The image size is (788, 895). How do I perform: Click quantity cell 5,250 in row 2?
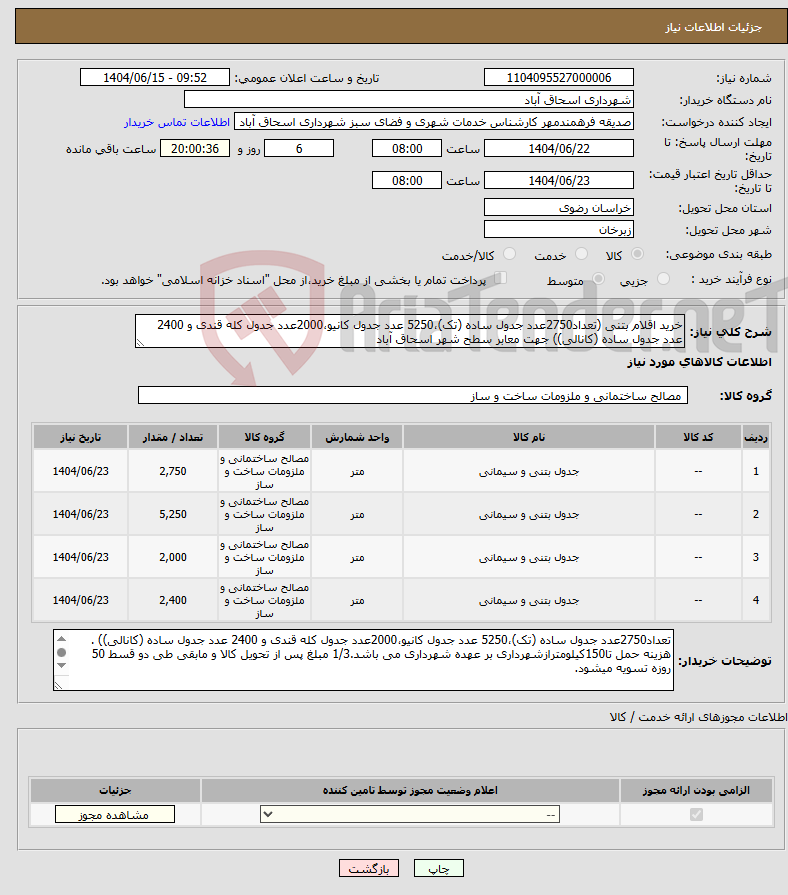[x=173, y=514]
